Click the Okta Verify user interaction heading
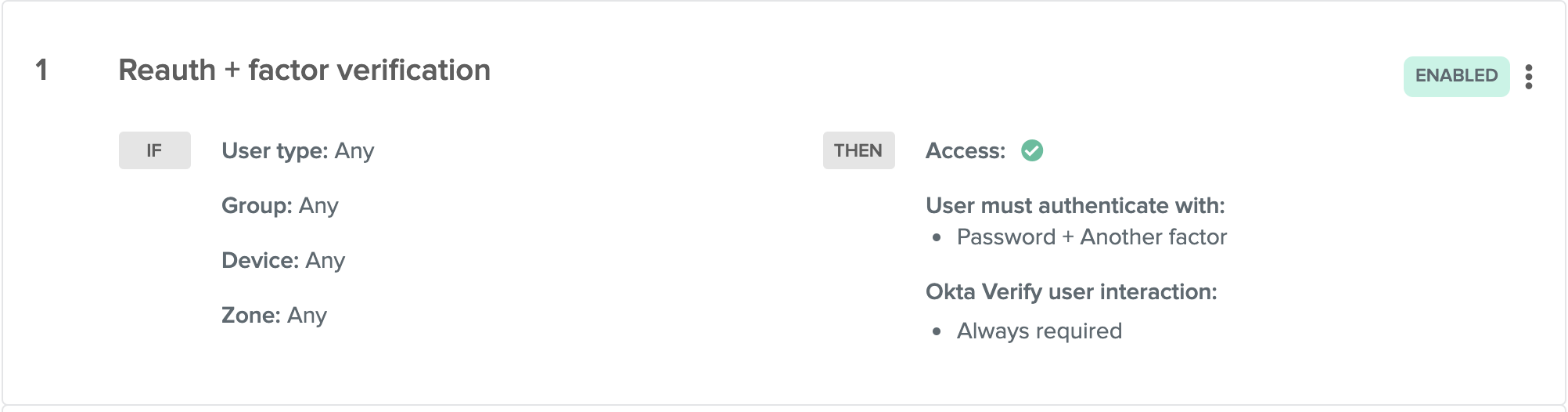Image resolution: width=1568 pixels, height=412 pixels. coord(1070,291)
